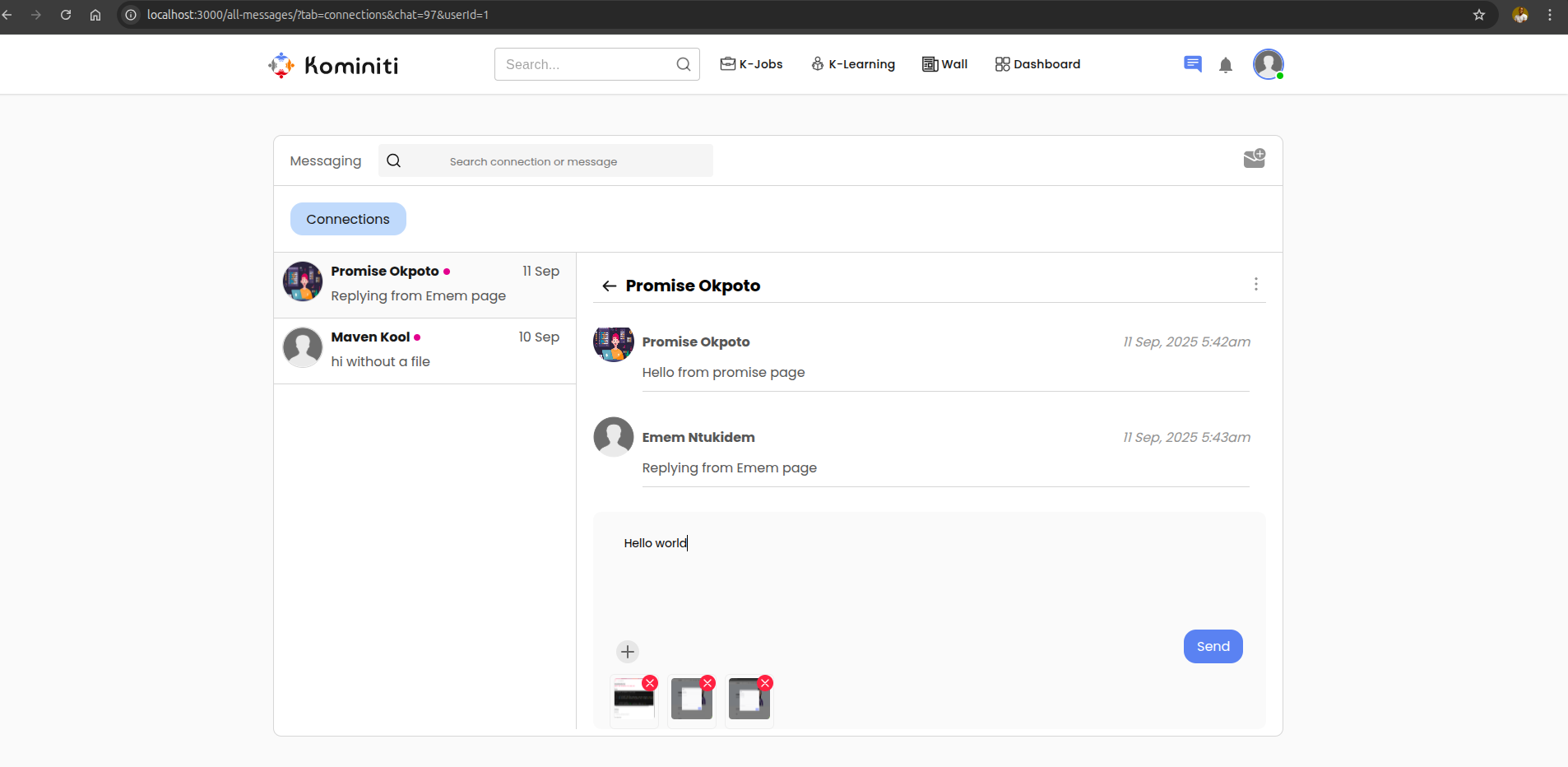Image resolution: width=1568 pixels, height=767 pixels.
Task: Open the messages chat icon in header
Action: coord(1192,64)
